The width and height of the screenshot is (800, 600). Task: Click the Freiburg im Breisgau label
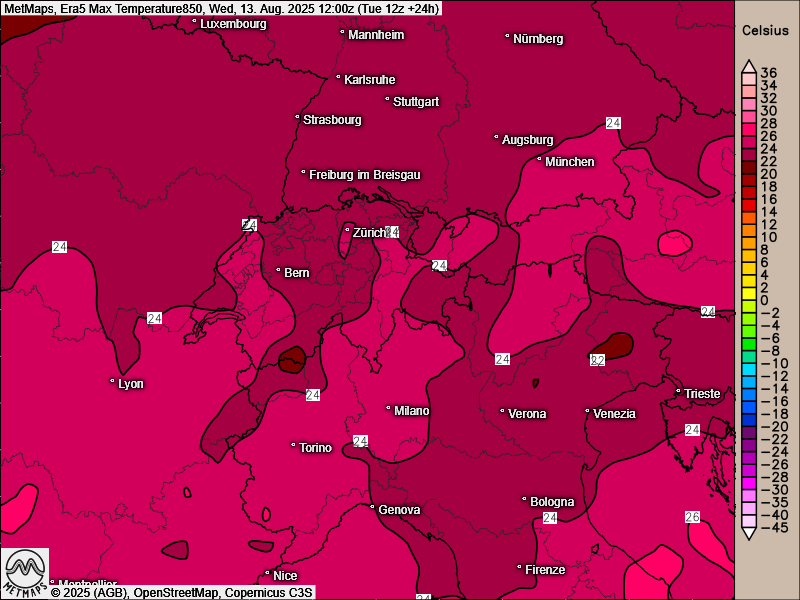(365, 175)
